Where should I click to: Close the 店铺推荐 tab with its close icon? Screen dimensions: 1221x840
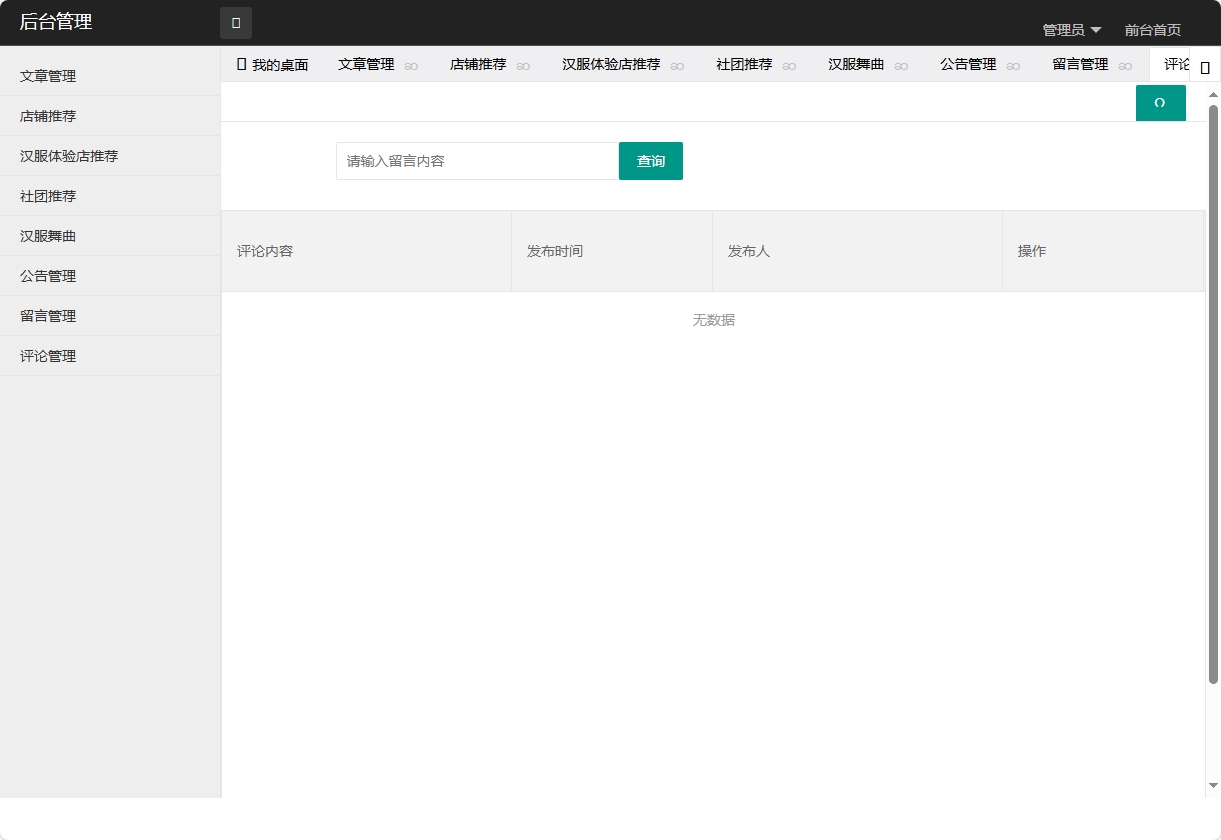[x=524, y=65]
